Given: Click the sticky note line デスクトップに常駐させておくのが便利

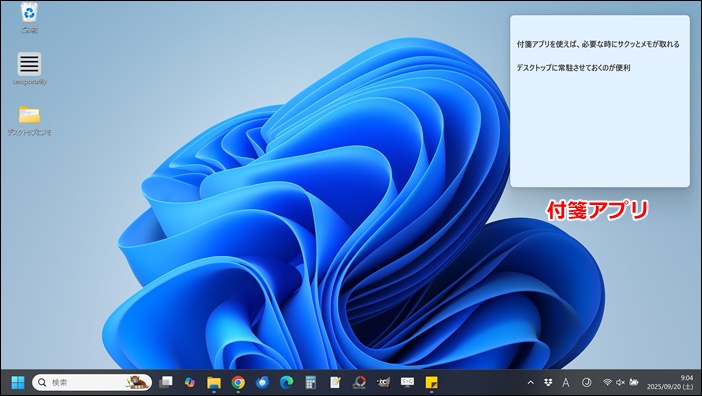Looking at the screenshot, I should [x=574, y=68].
